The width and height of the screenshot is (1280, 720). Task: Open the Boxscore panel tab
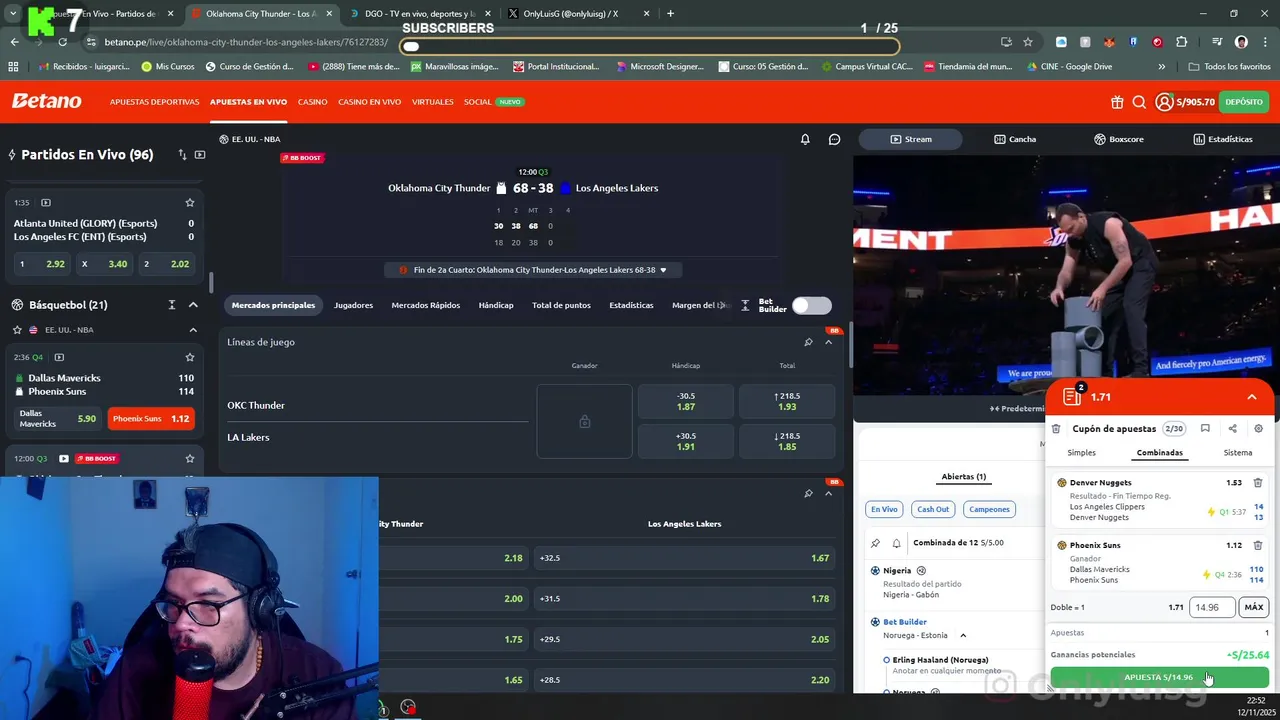[x=1119, y=139]
